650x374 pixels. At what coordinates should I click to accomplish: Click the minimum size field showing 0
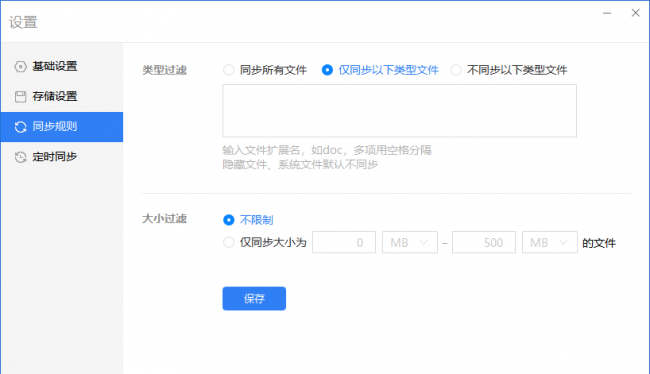pyautogui.click(x=344, y=242)
